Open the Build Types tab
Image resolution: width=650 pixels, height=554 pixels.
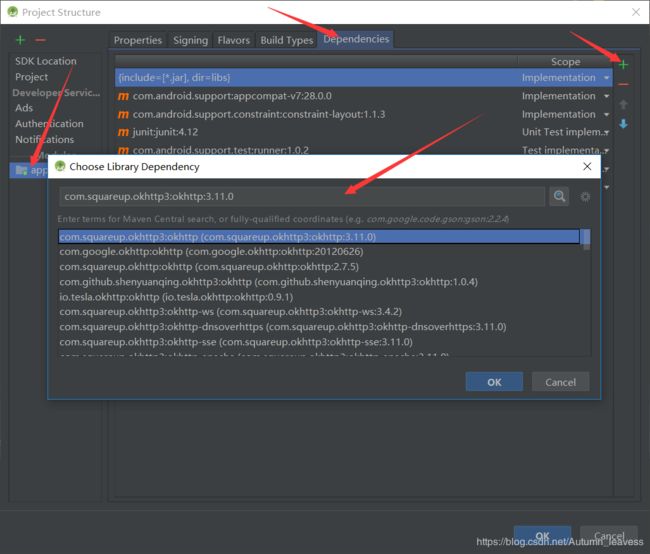(x=286, y=40)
